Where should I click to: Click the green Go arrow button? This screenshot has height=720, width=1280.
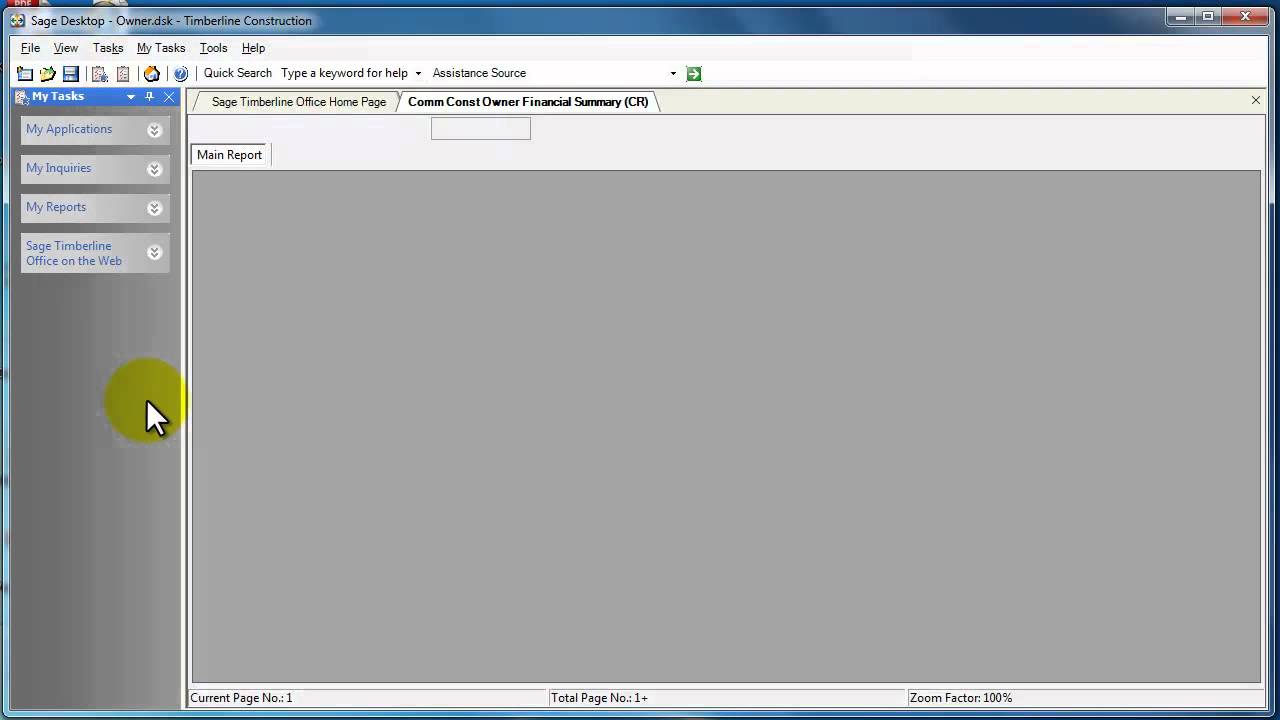pos(694,73)
